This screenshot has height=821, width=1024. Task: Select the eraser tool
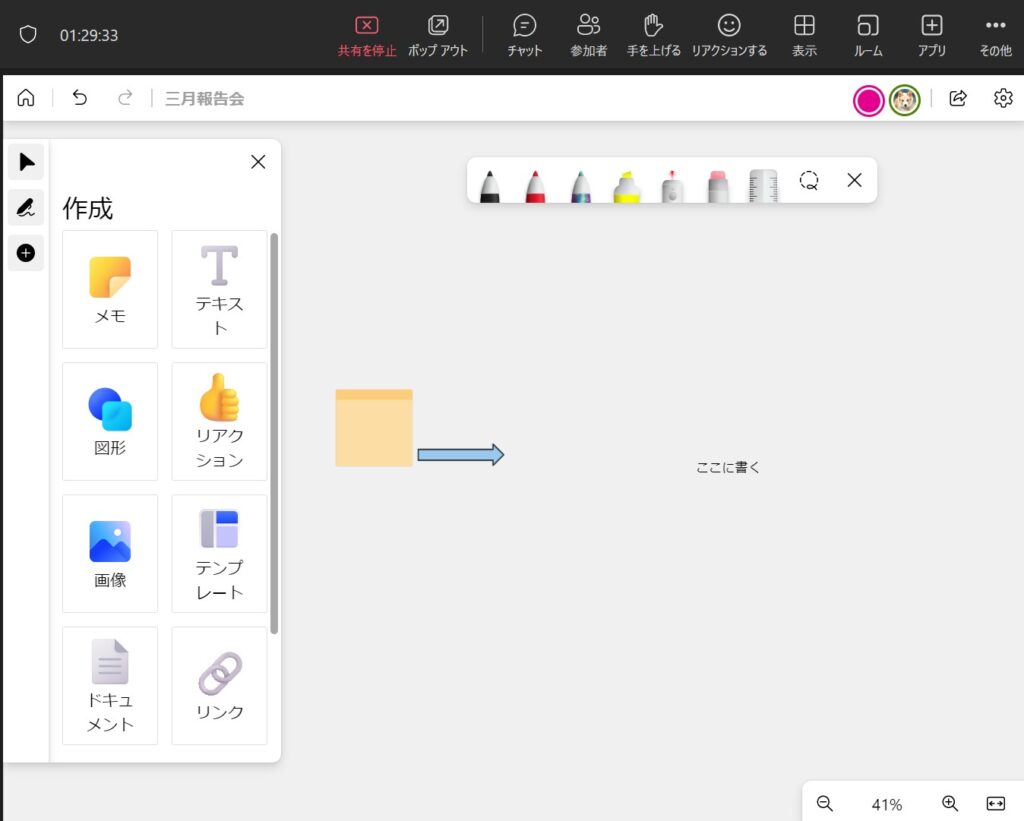tap(718, 186)
